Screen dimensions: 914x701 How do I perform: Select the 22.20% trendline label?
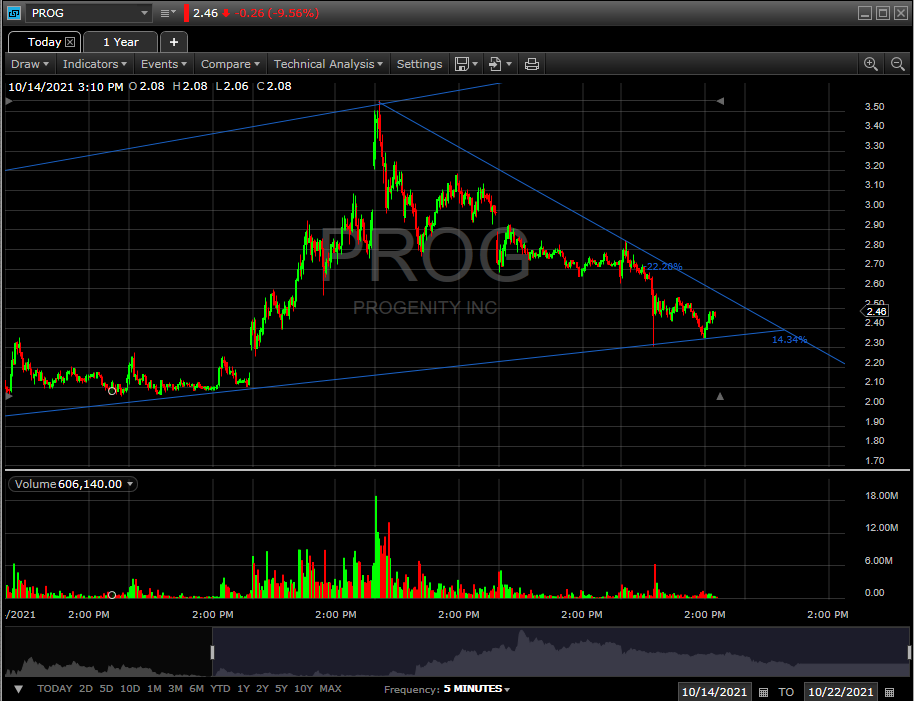point(665,266)
